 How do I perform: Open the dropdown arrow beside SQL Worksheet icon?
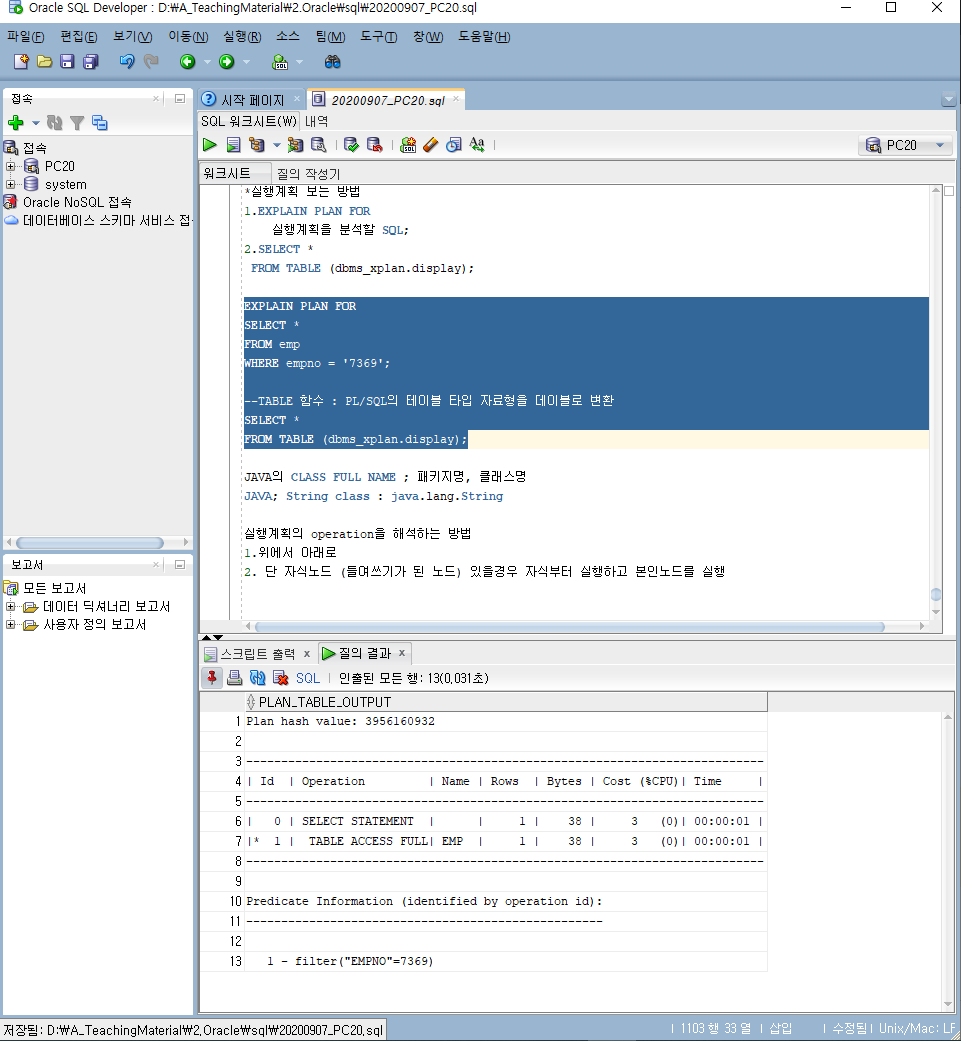coord(299,62)
